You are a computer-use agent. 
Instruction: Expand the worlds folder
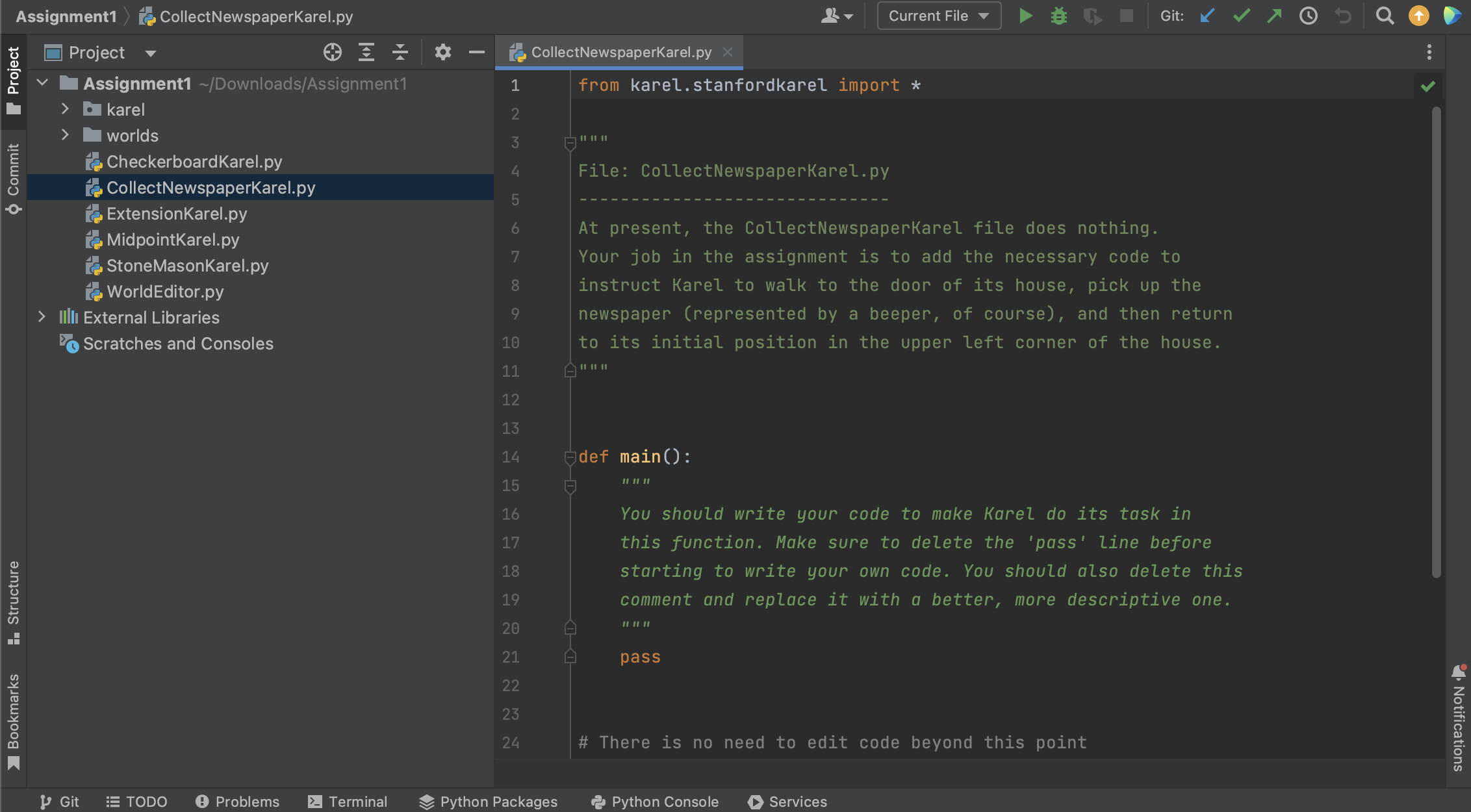coord(64,135)
